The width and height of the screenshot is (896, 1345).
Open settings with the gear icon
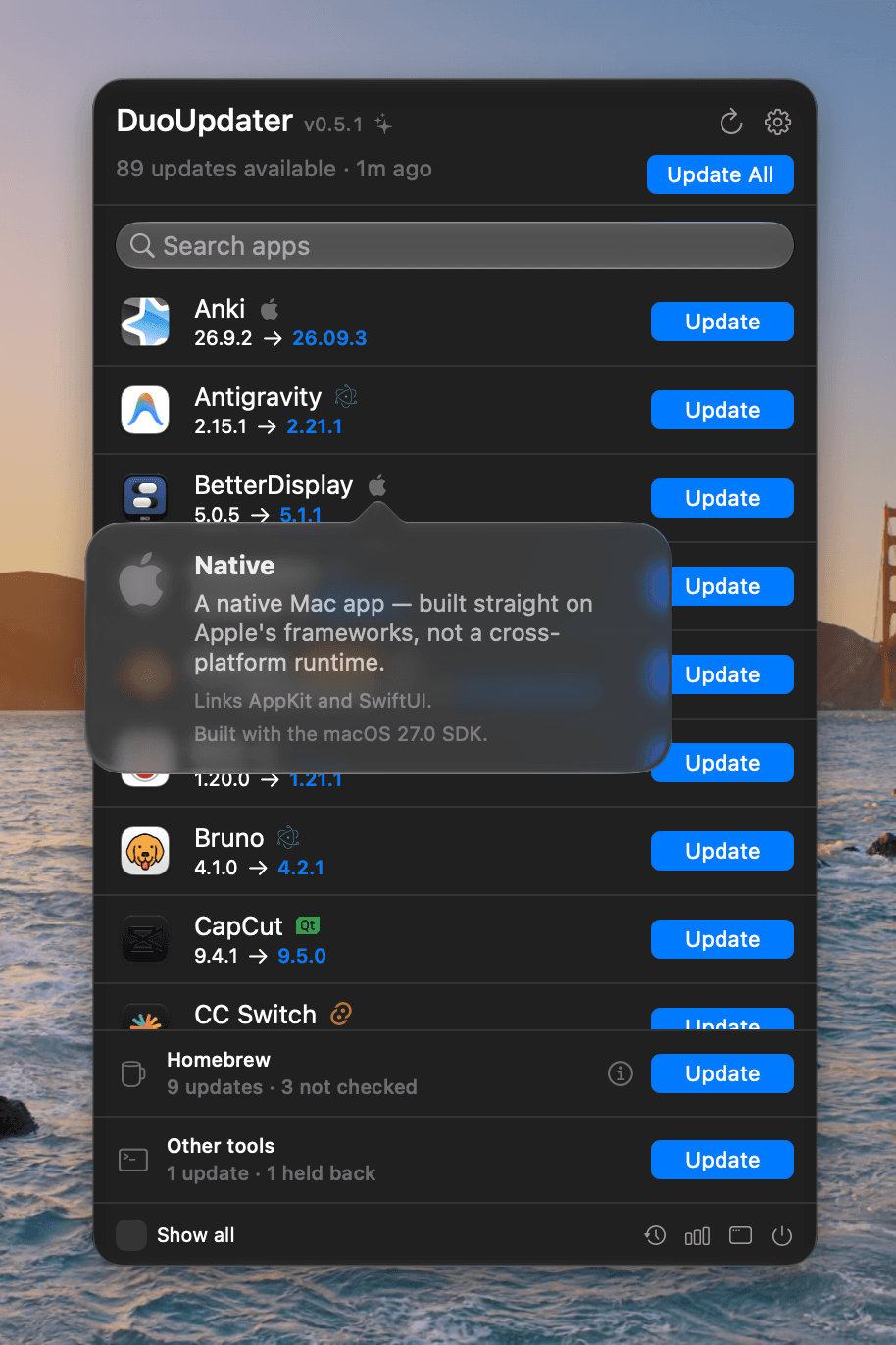pos(778,122)
